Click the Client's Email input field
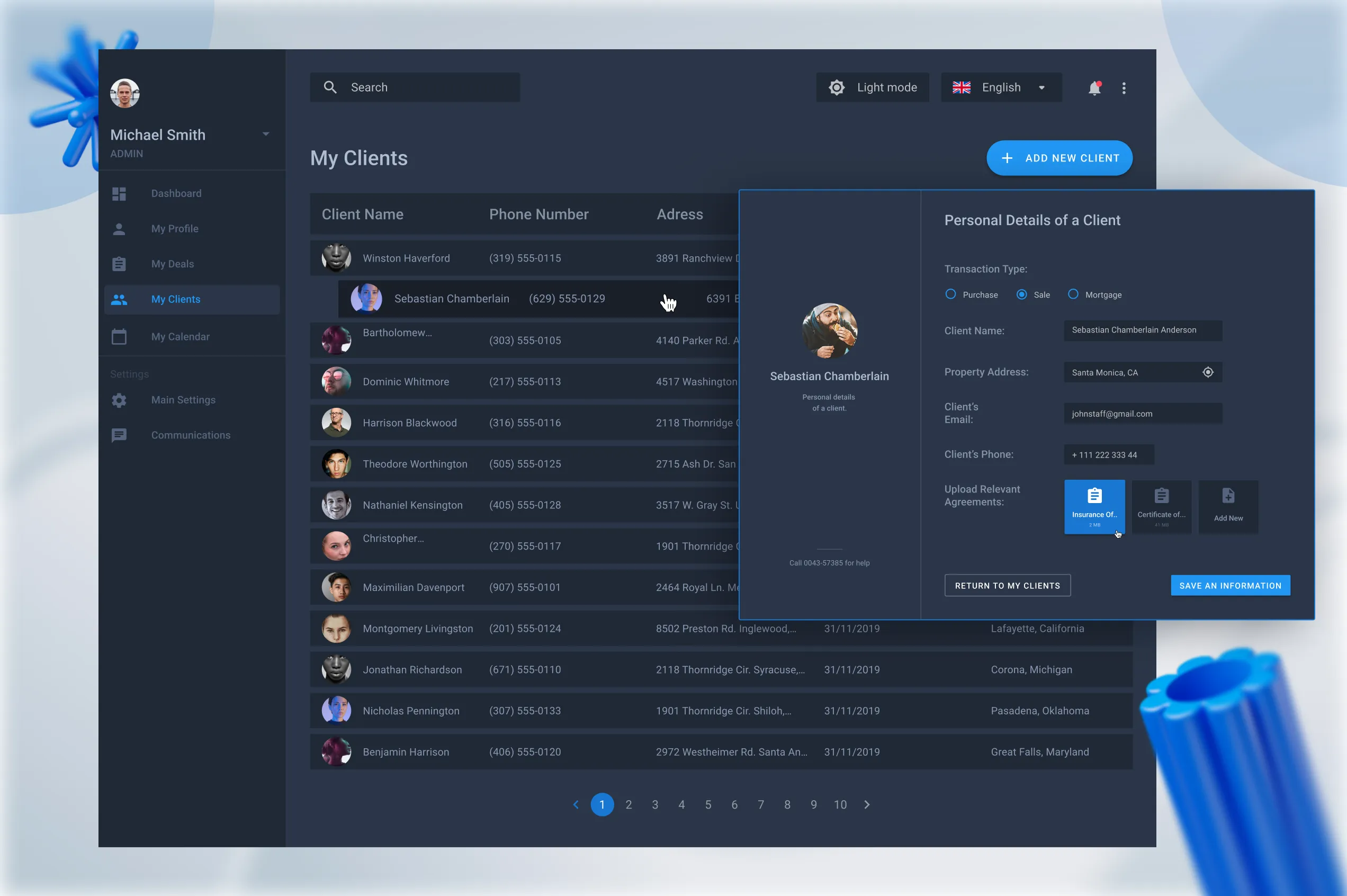This screenshot has width=1347, height=896. click(1143, 414)
